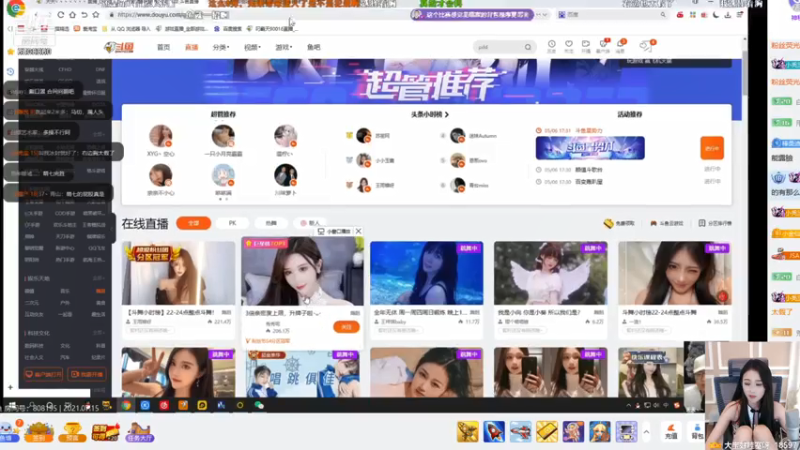The width and height of the screenshot is (800, 450).
Task: Select the 热舞 filter tab
Action: point(271,223)
